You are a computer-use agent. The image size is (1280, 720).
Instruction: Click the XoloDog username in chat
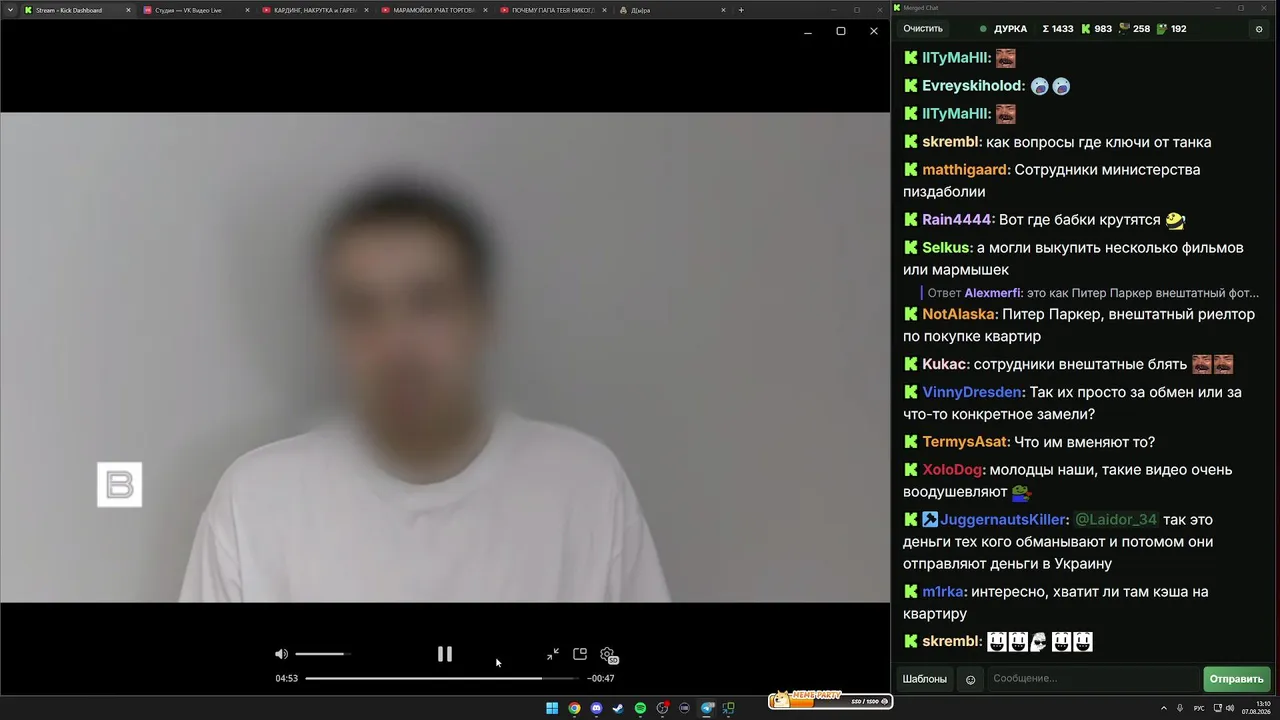tap(953, 470)
